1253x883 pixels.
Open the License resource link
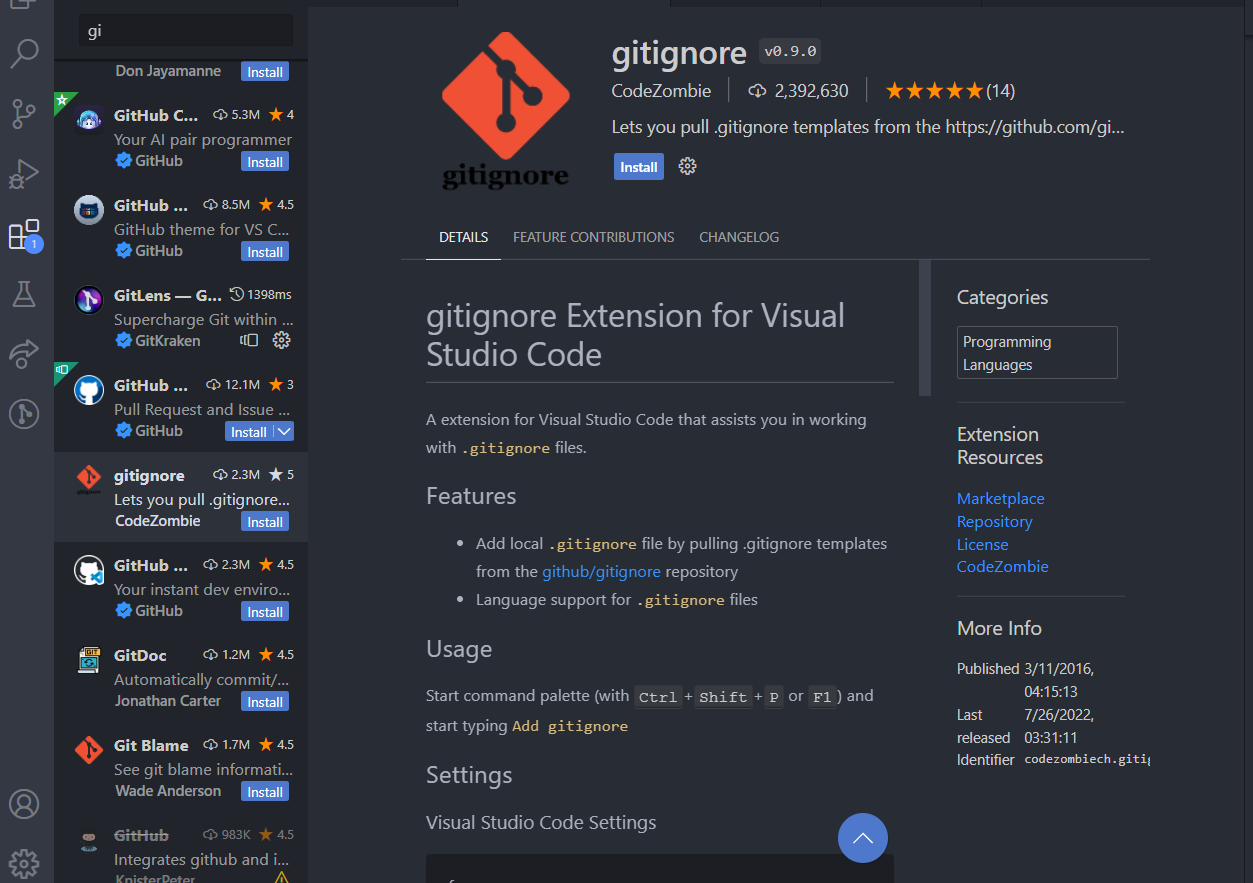pyautogui.click(x=983, y=544)
